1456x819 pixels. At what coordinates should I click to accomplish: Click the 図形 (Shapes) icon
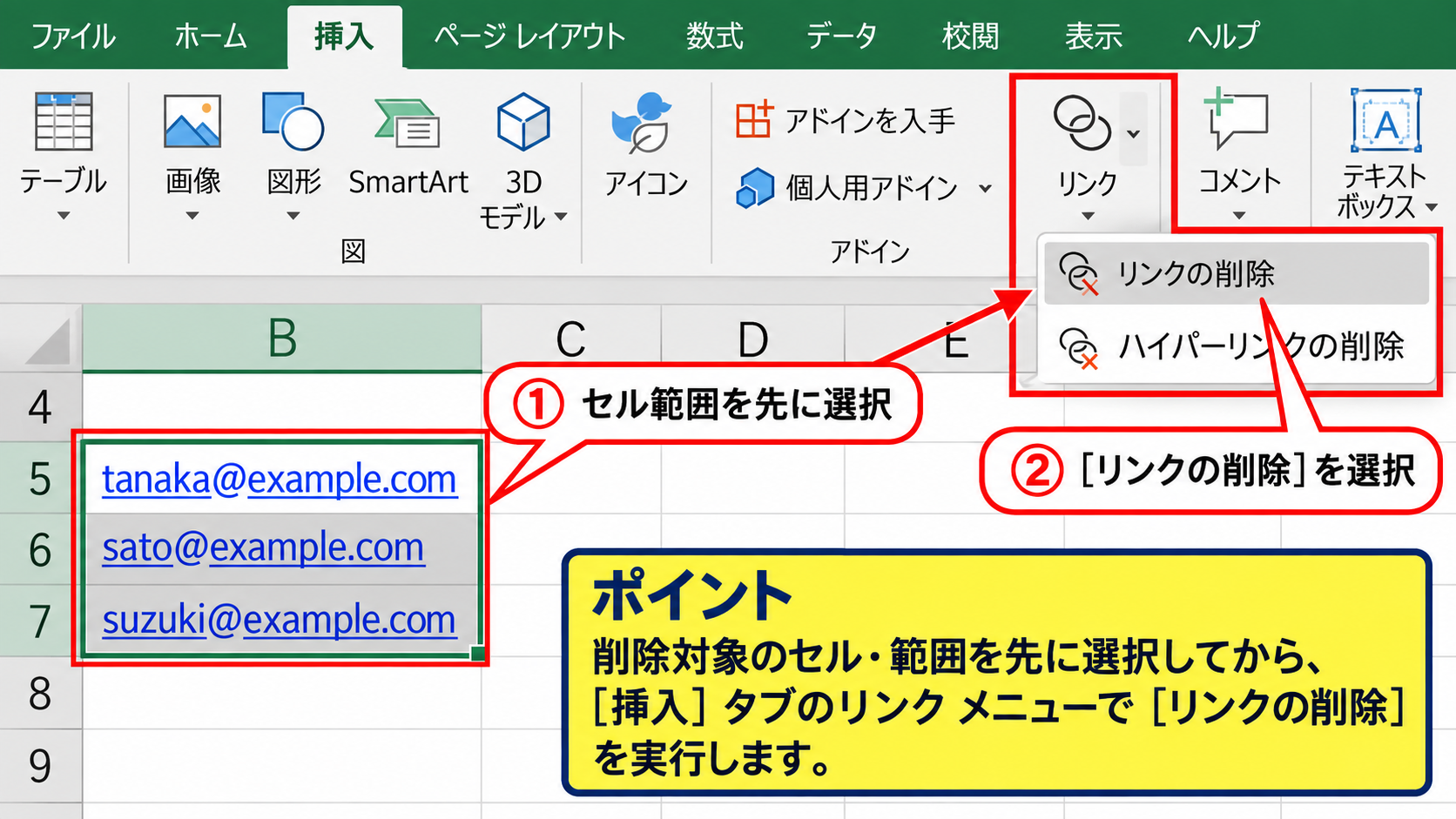(x=293, y=122)
